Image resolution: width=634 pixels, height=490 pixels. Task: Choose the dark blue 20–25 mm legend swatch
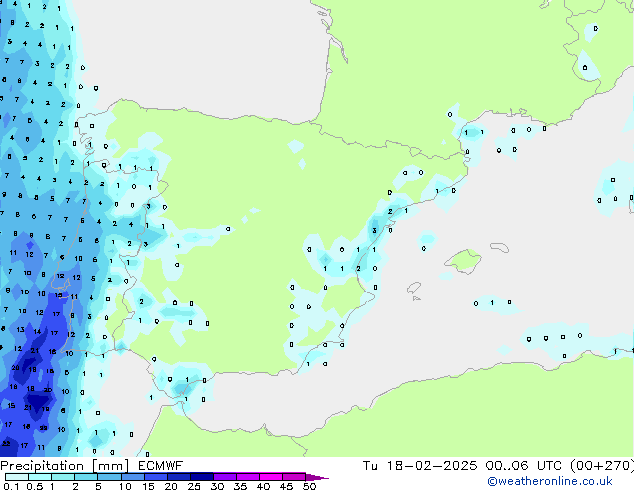coord(180,477)
